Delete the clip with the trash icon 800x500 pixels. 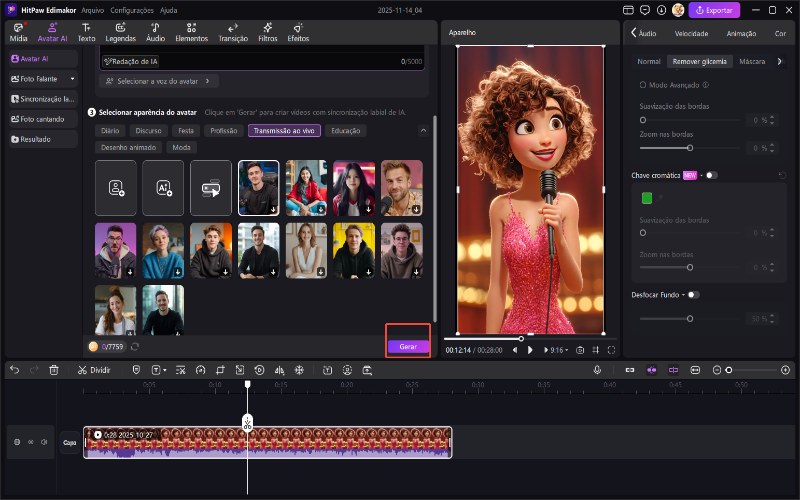54,370
